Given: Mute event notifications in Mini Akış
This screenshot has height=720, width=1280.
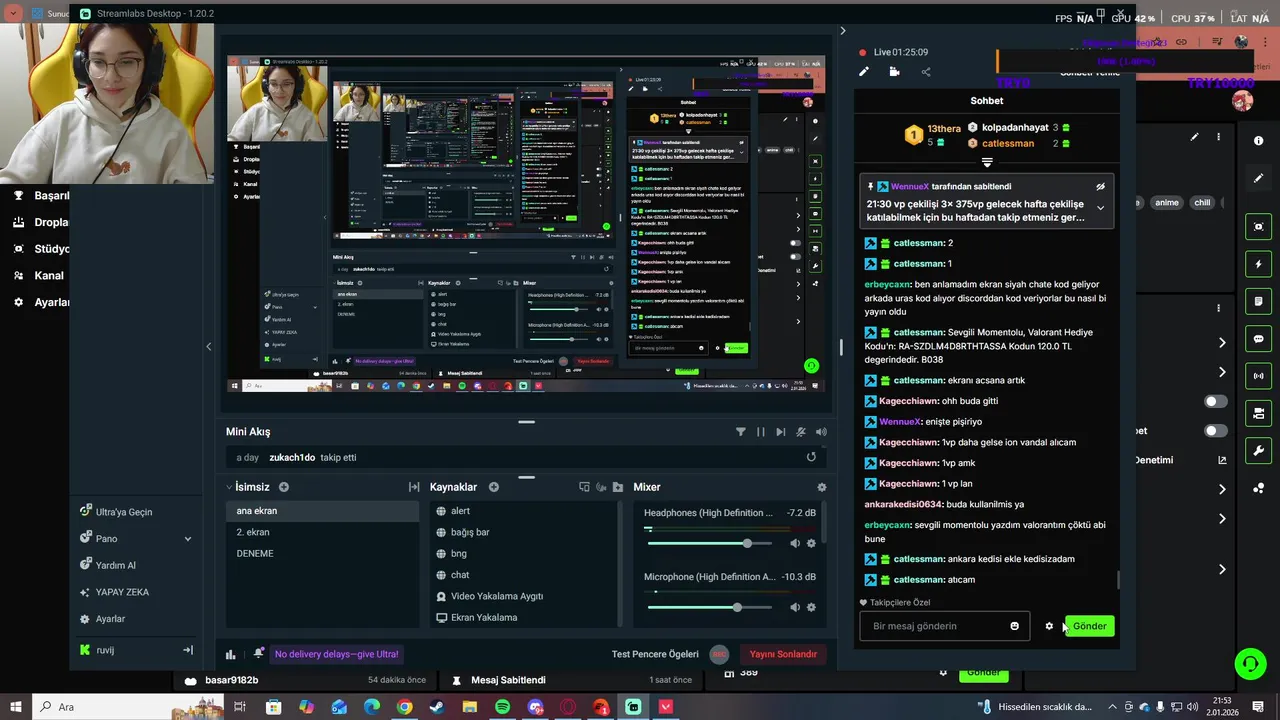Looking at the screenshot, I should click(x=801, y=432).
